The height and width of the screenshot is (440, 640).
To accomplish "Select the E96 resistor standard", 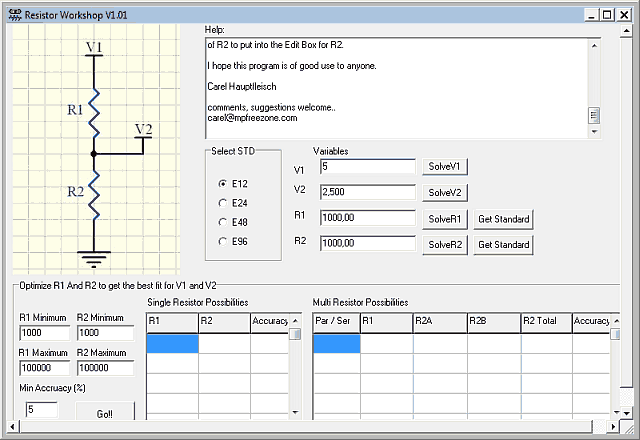I will (233, 241).
